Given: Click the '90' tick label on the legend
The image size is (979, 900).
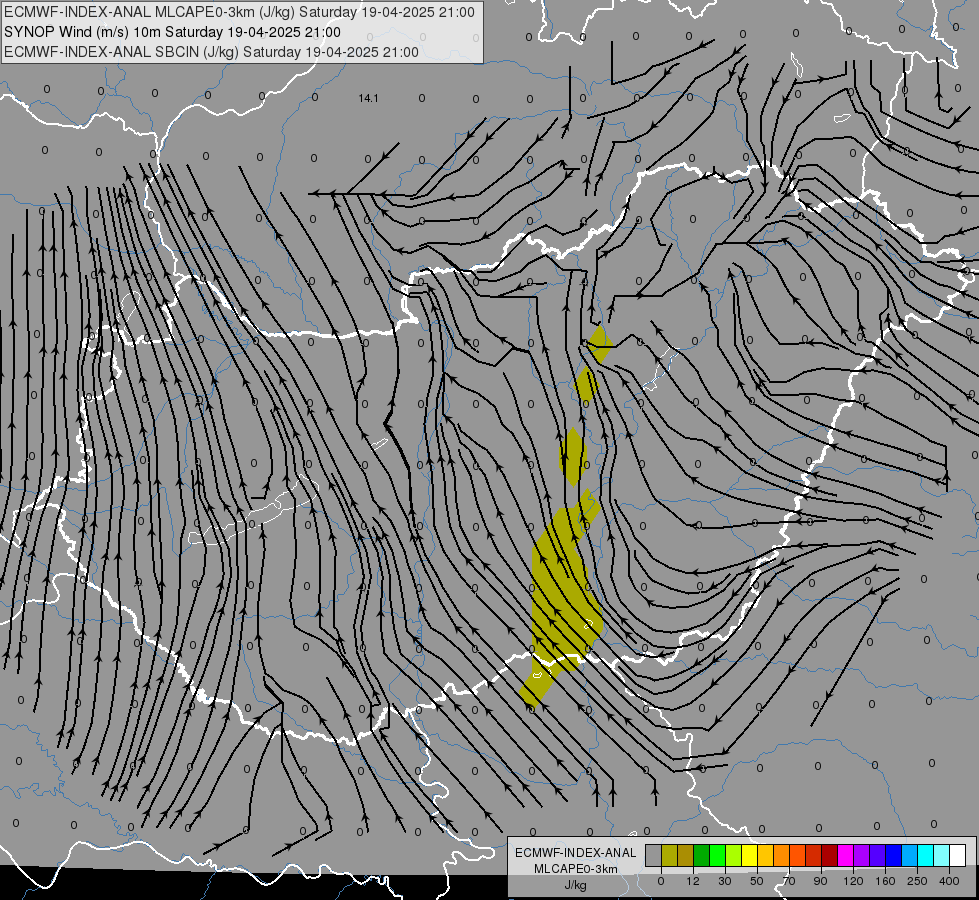Looking at the screenshot, I should 820,881.
